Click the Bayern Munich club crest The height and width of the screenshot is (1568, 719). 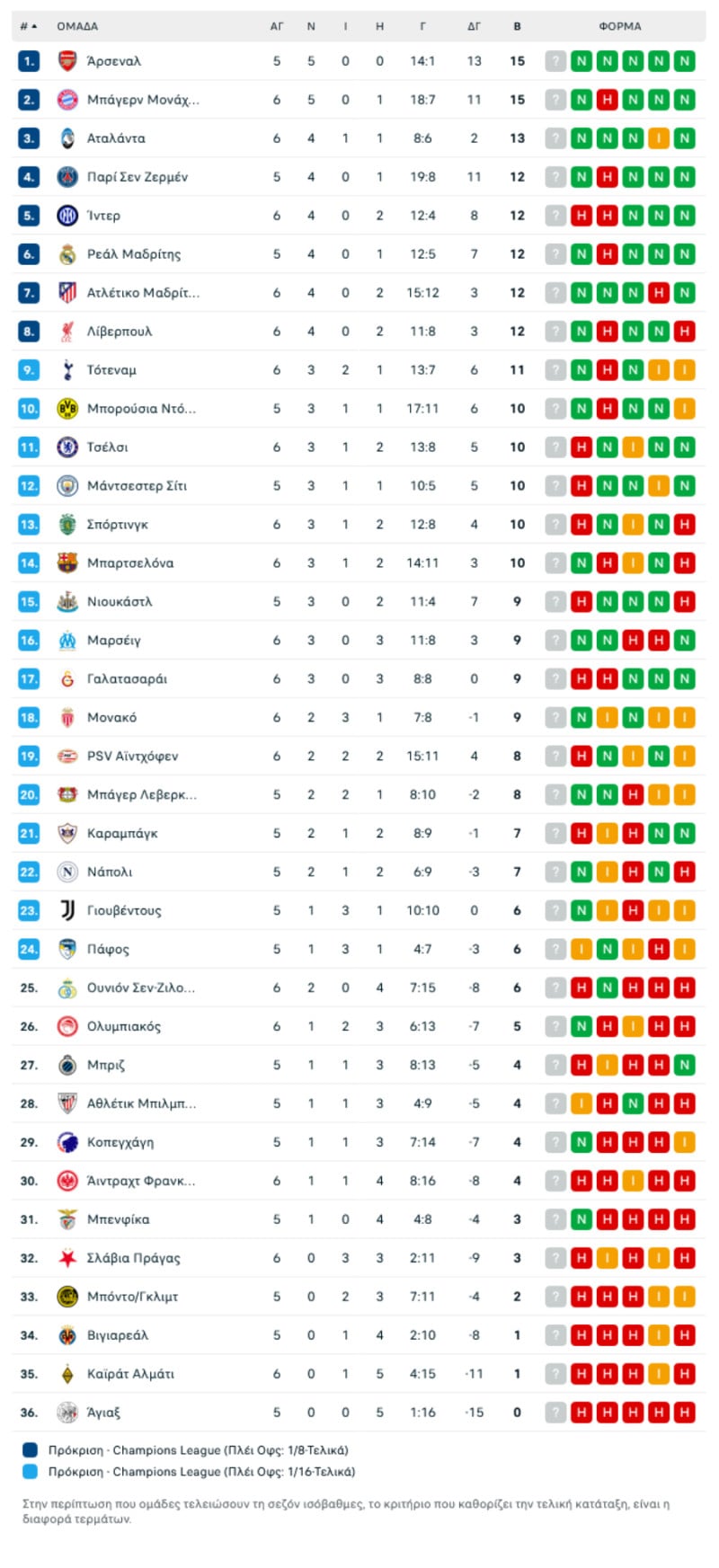tap(67, 100)
